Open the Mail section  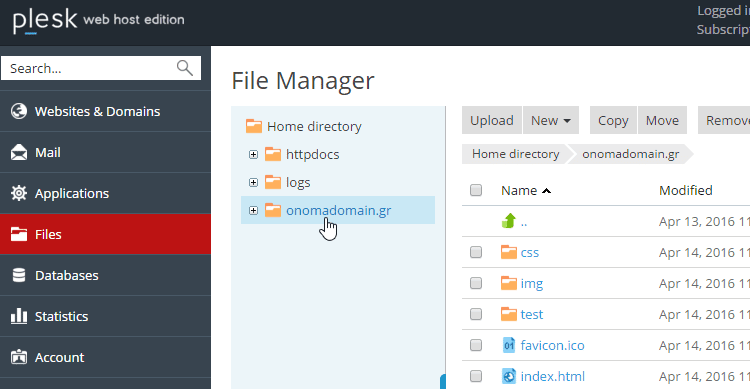tap(105, 152)
